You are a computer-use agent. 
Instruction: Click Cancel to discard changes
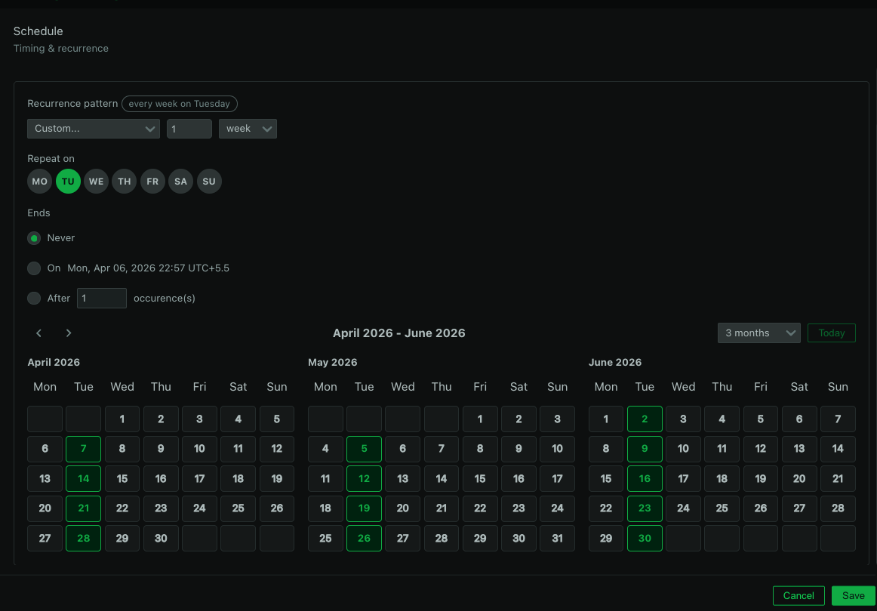(798, 595)
